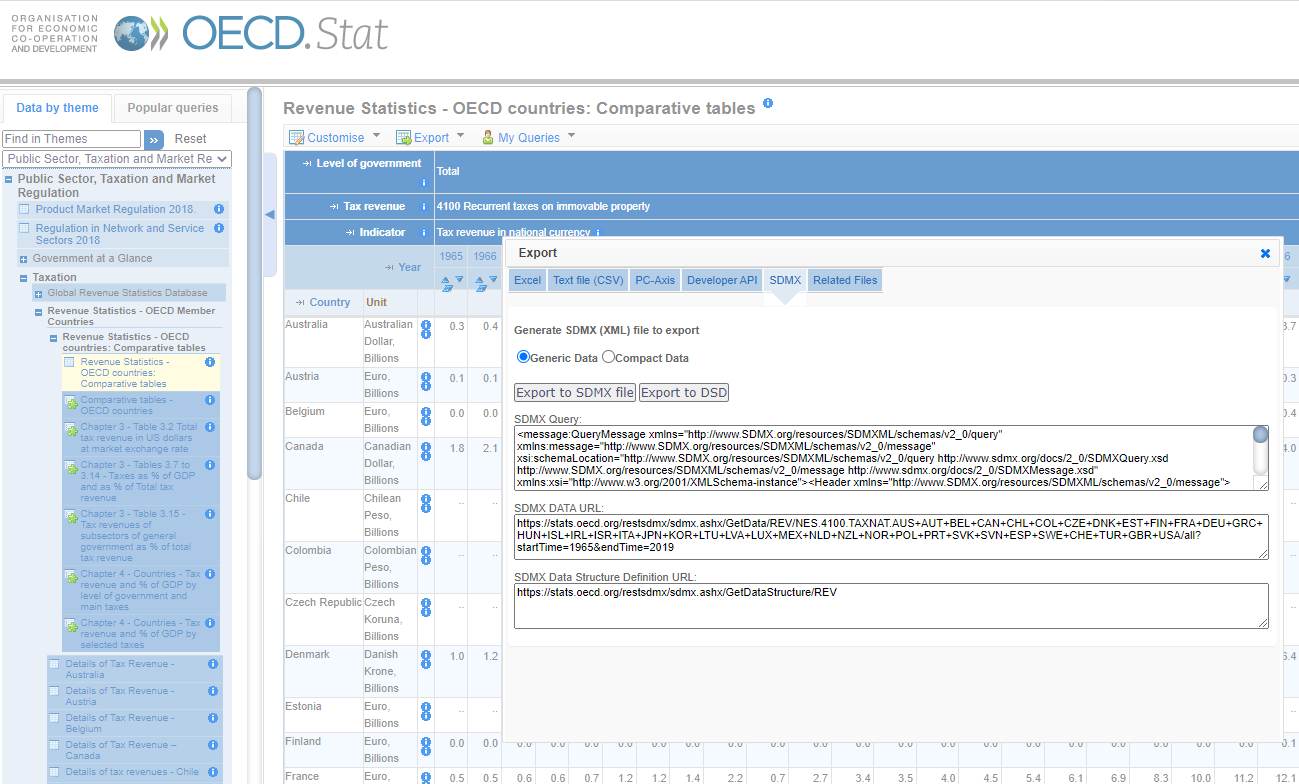The width and height of the screenshot is (1299, 784).
Task: Collapse Revenue Statistics - OECD Member Countries node
Action: tap(39, 312)
